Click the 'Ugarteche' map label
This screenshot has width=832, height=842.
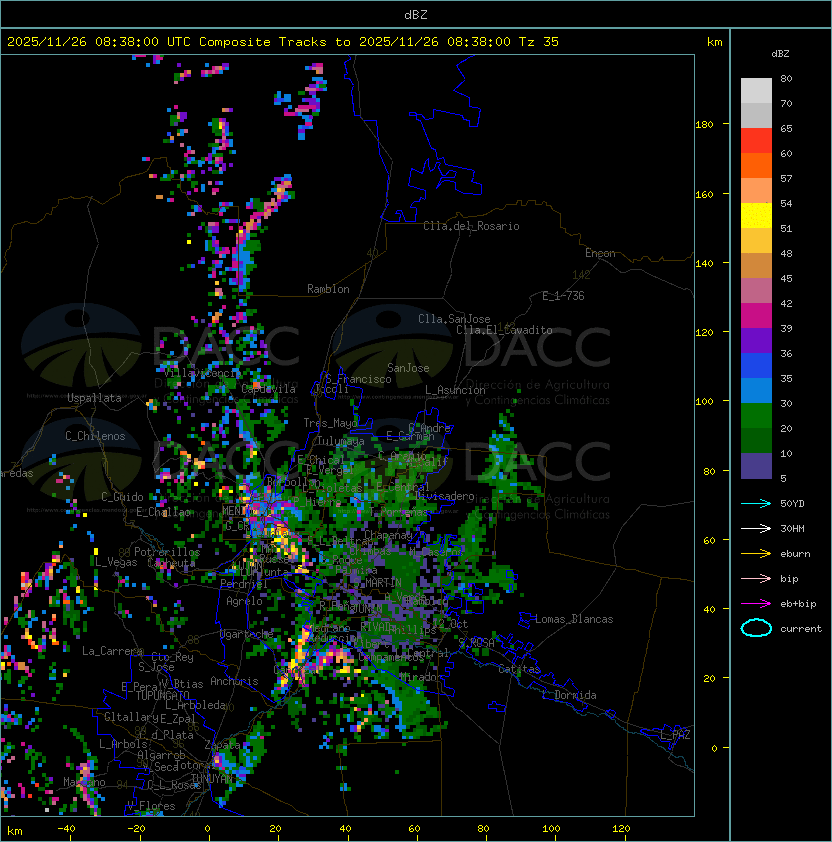[x=247, y=634]
